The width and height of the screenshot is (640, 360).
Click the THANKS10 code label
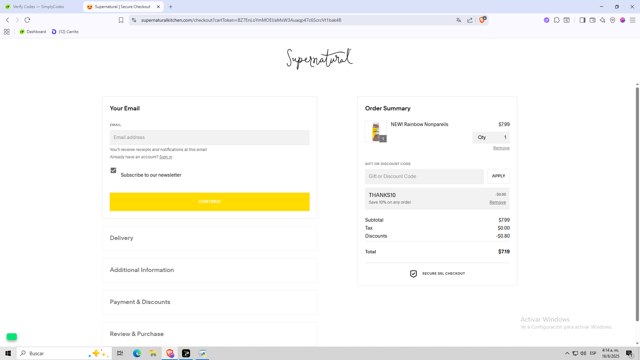click(382, 195)
